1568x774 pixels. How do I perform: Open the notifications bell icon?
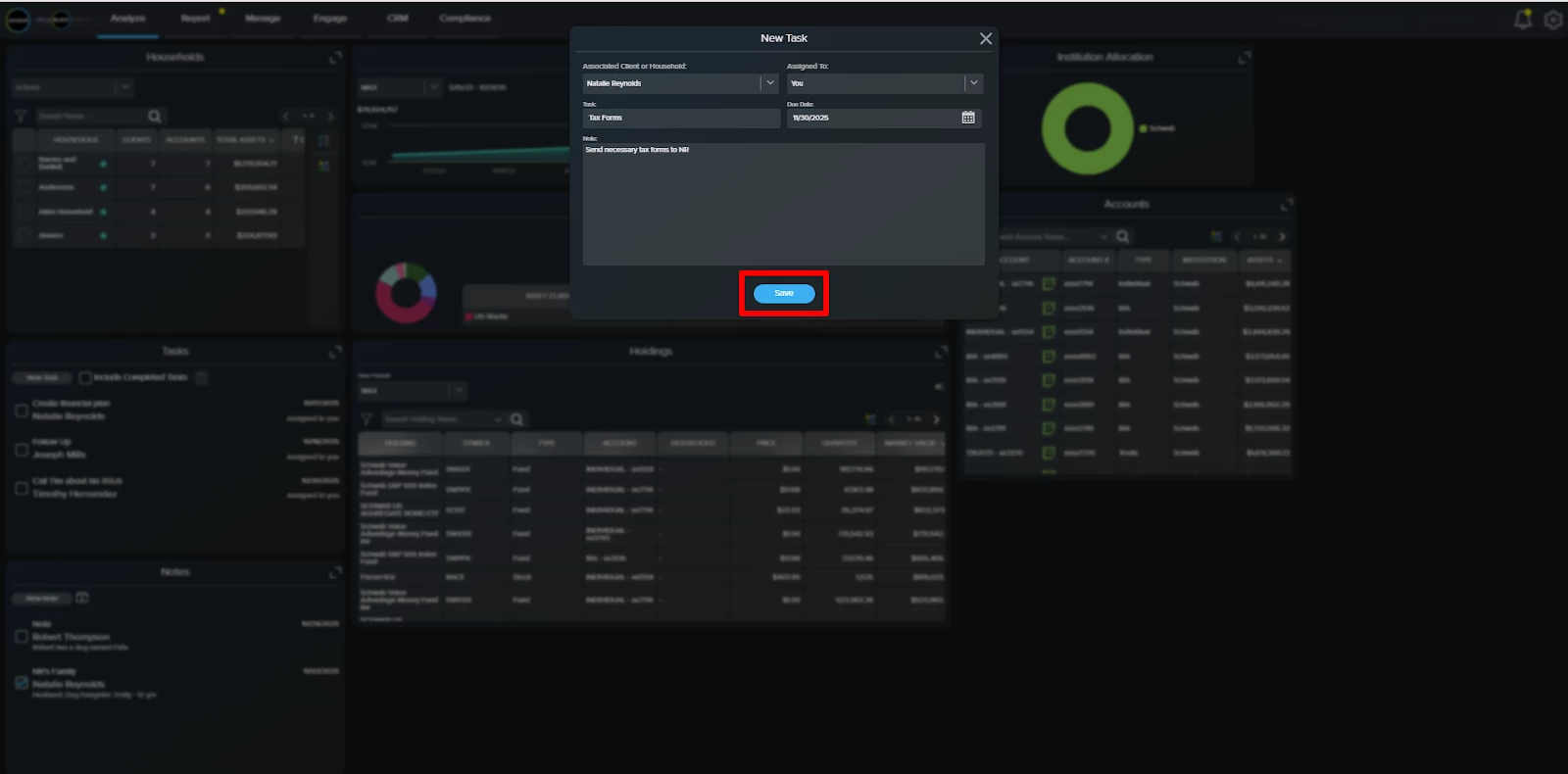click(1523, 19)
